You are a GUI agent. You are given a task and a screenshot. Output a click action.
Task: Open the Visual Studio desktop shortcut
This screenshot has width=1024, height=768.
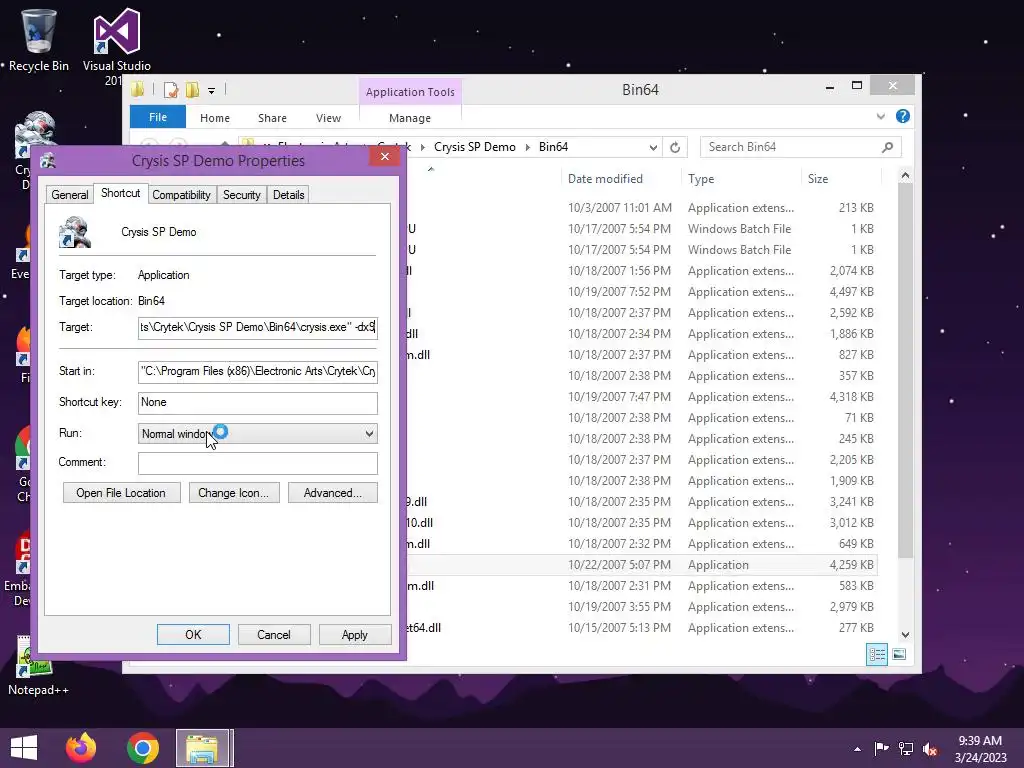point(116,40)
